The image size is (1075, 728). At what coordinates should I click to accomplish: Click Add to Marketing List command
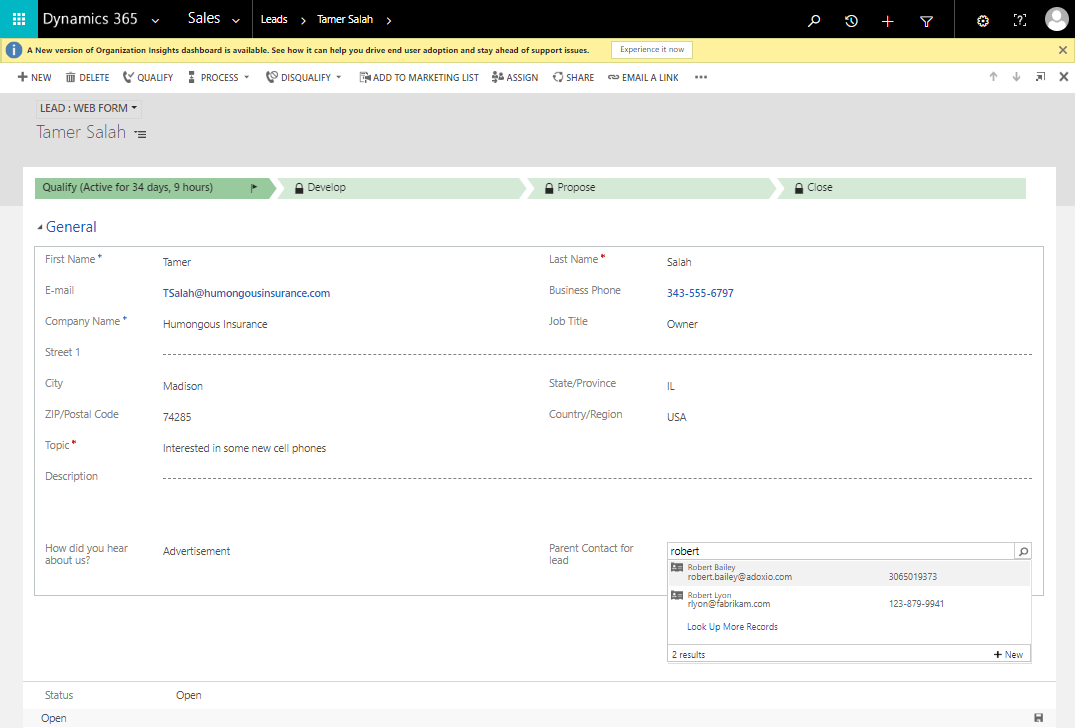coord(419,78)
